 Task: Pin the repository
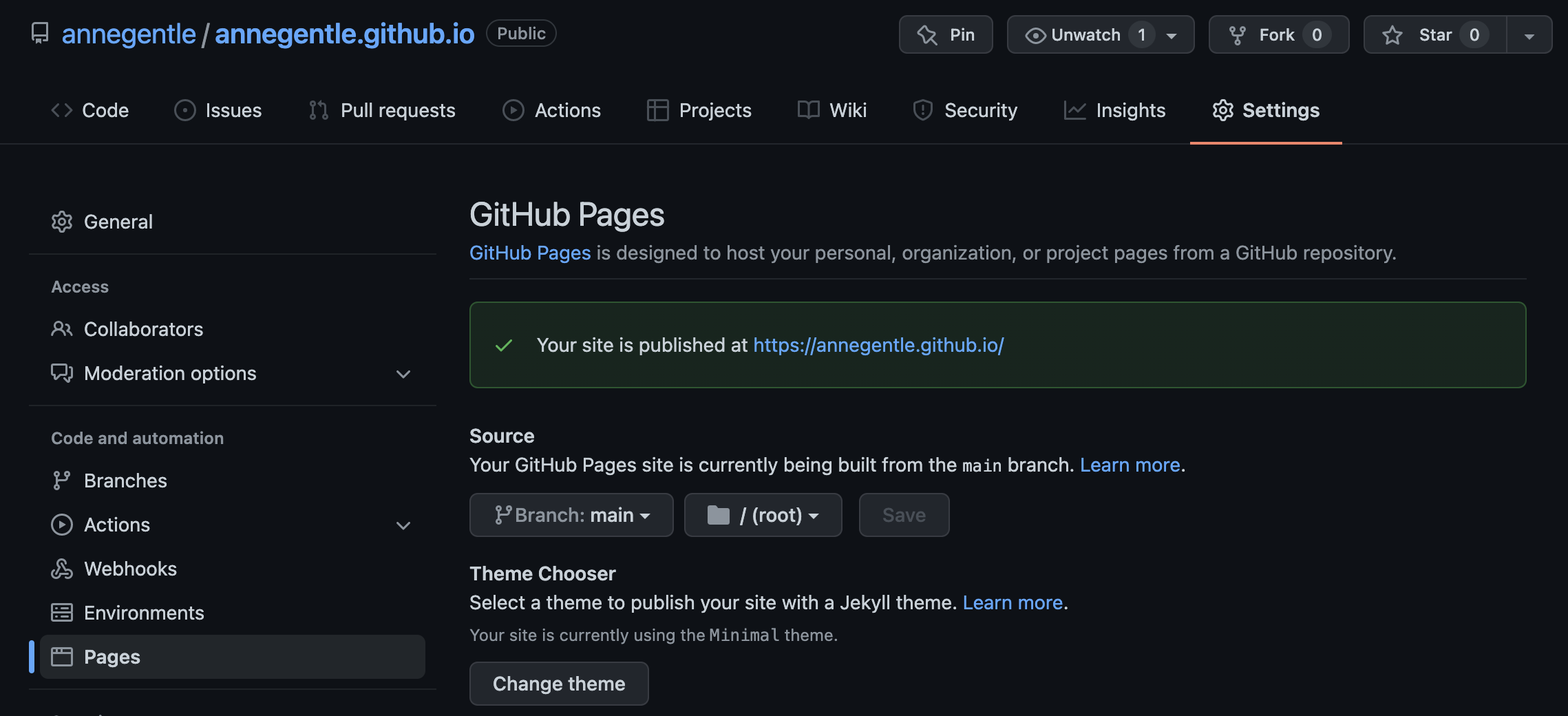point(946,34)
